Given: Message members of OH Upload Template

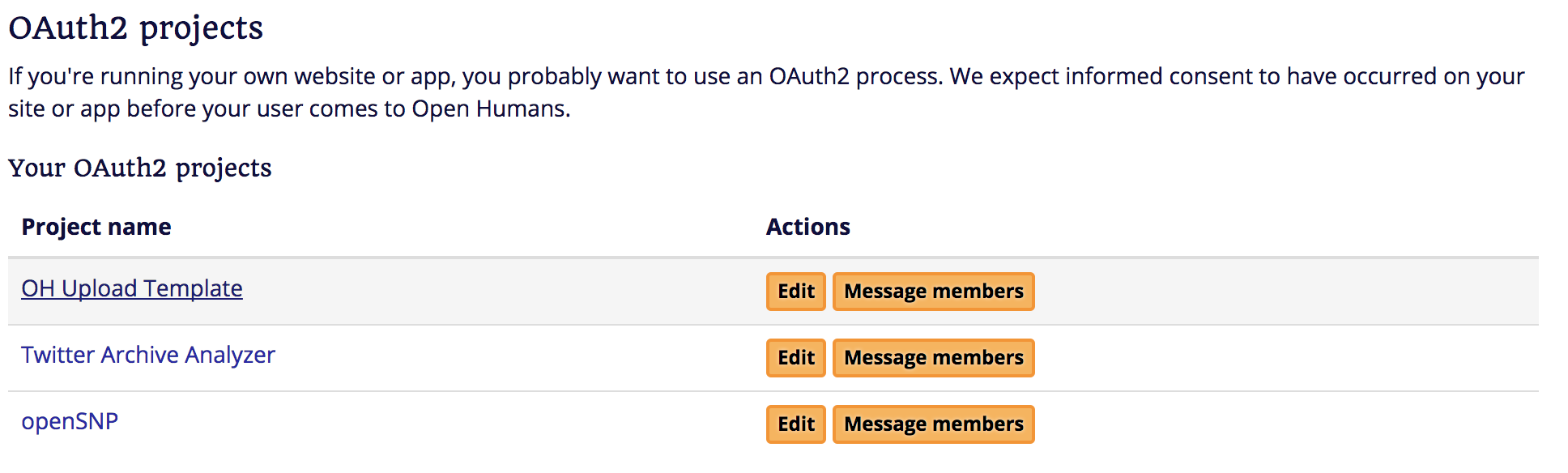Looking at the screenshot, I should click(934, 292).
